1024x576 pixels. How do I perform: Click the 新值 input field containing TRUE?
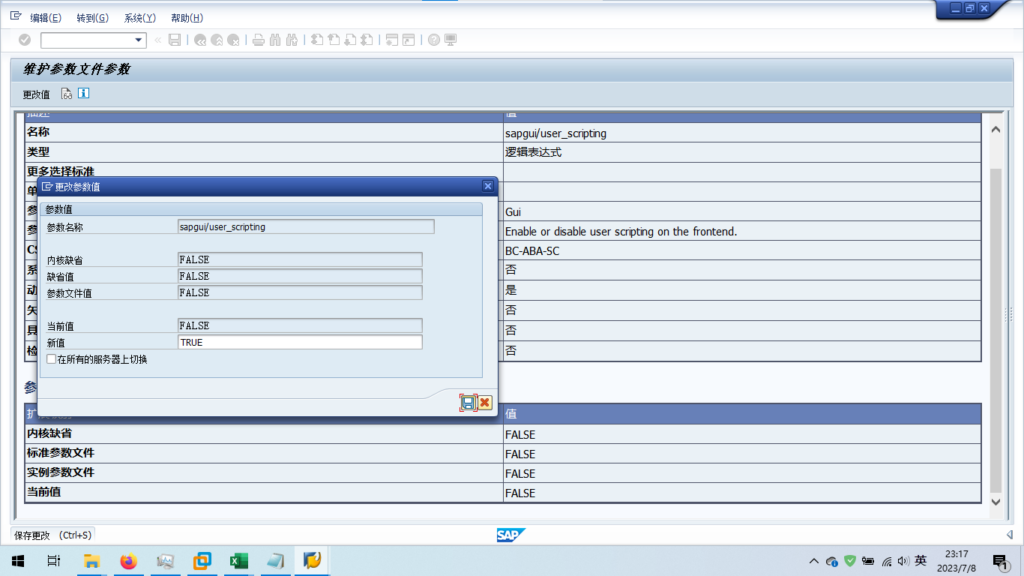[299, 342]
